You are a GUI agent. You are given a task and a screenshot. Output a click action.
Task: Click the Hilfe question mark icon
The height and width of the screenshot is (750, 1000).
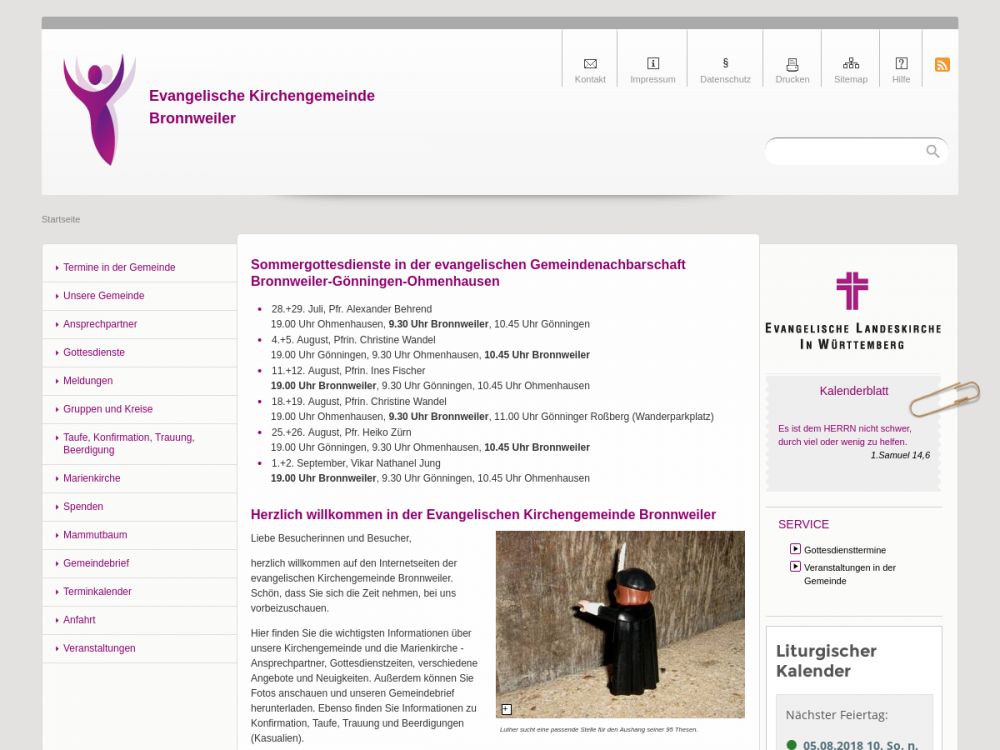(x=901, y=64)
